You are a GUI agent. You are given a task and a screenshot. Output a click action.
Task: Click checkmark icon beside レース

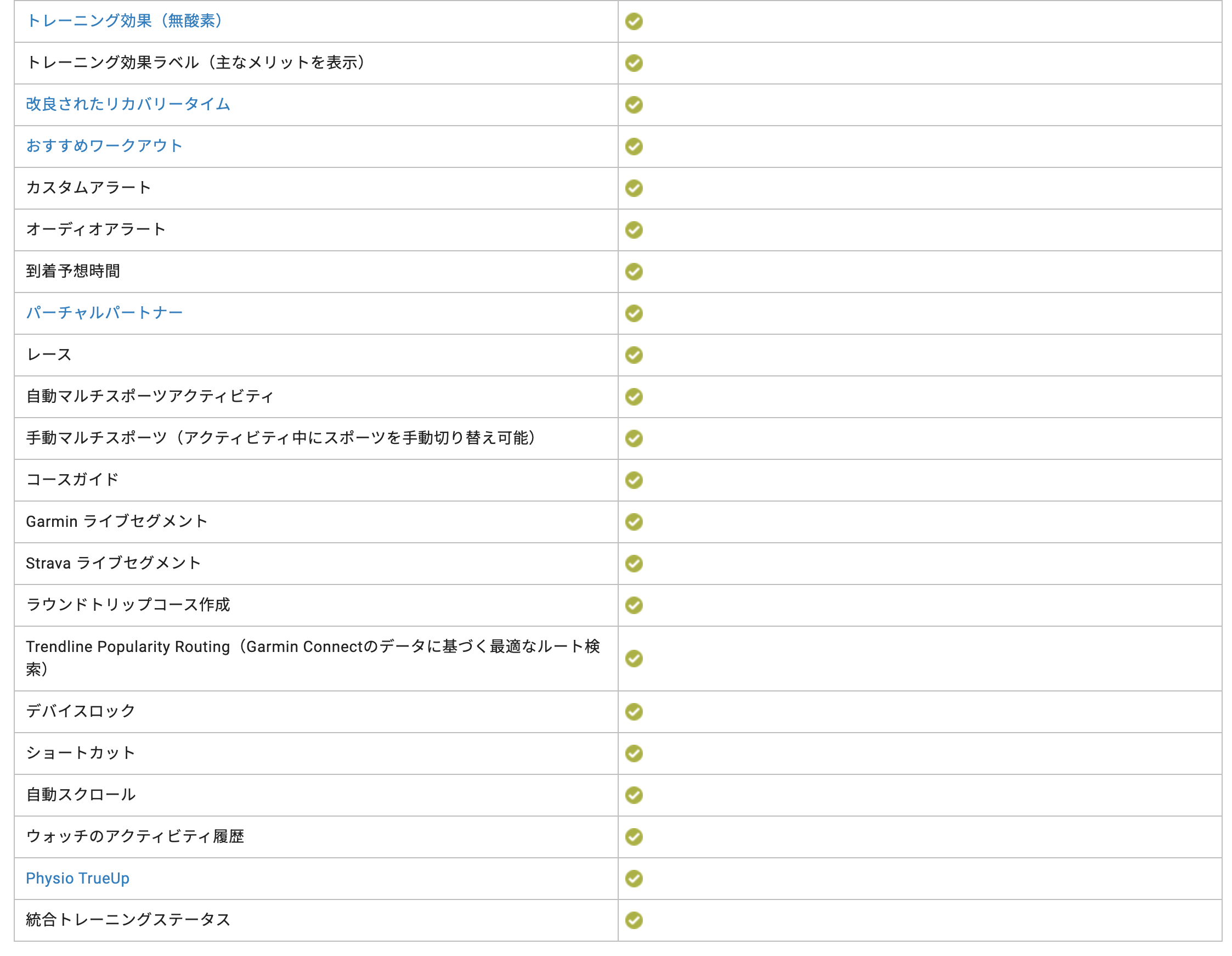click(x=634, y=356)
